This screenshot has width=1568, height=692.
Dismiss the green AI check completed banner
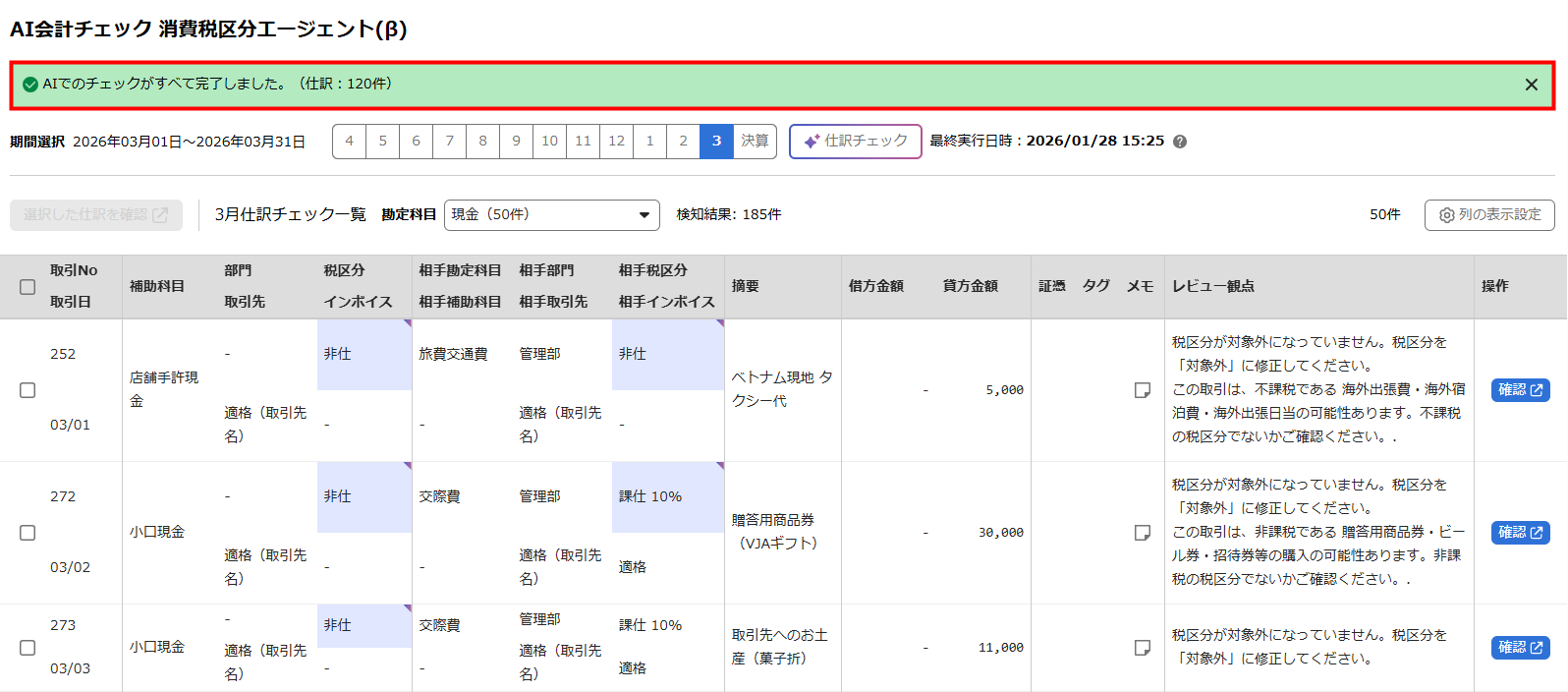tap(1531, 85)
